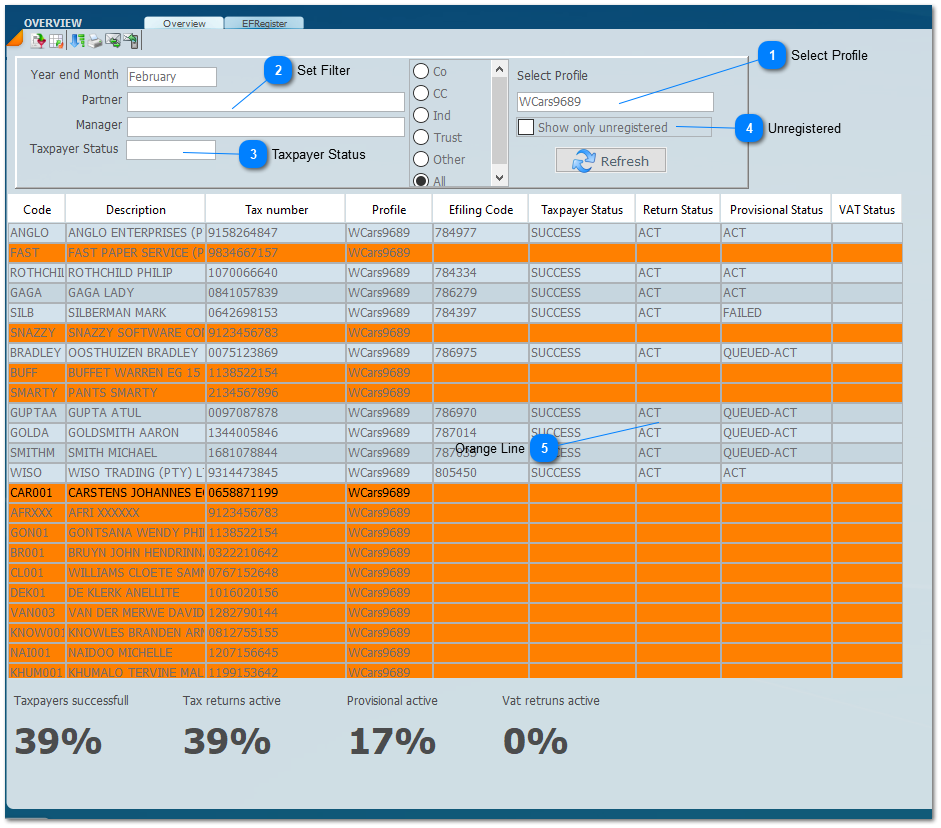
Task: Switch to the Overview tab
Action: click(x=184, y=23)
